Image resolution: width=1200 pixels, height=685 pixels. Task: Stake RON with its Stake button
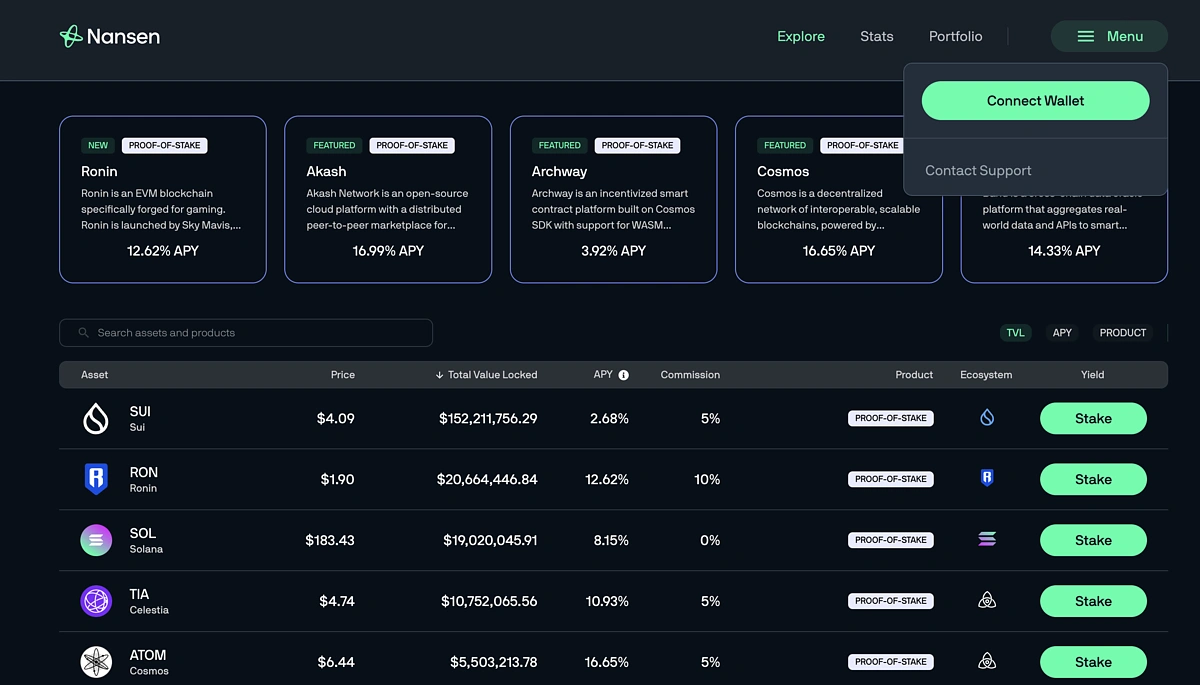pyautogui.click(x=1093, y=479)
